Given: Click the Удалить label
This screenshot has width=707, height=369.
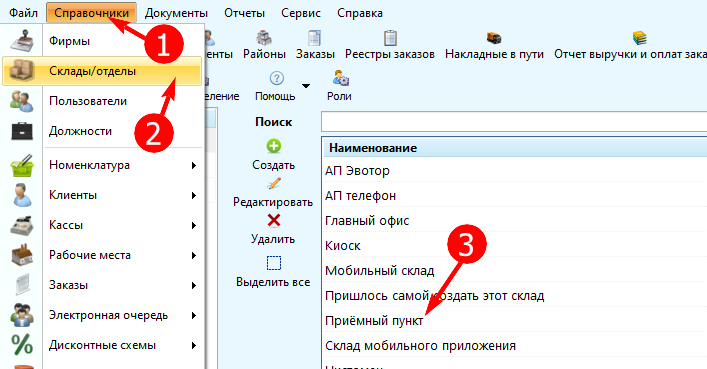Looking at the screenshot, I should click(273, 239).
